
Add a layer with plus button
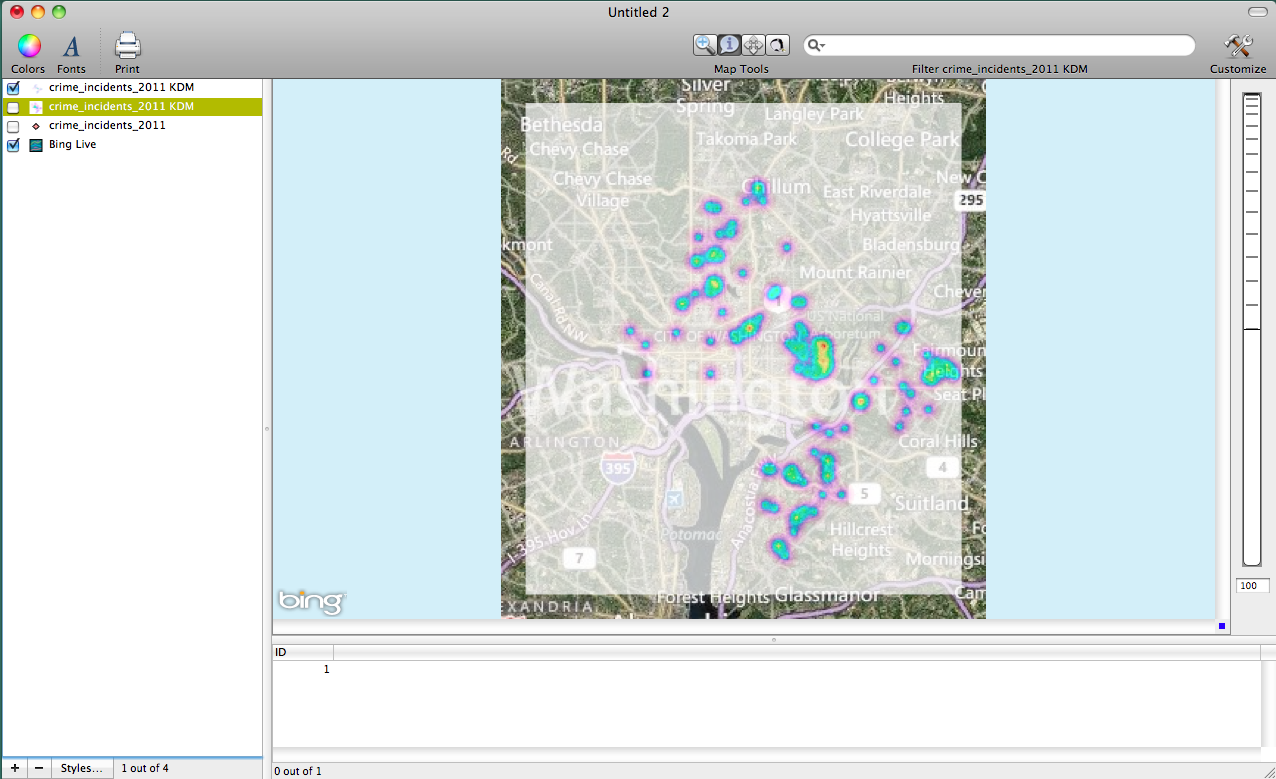pyautogui.click(x=14, y=768)
